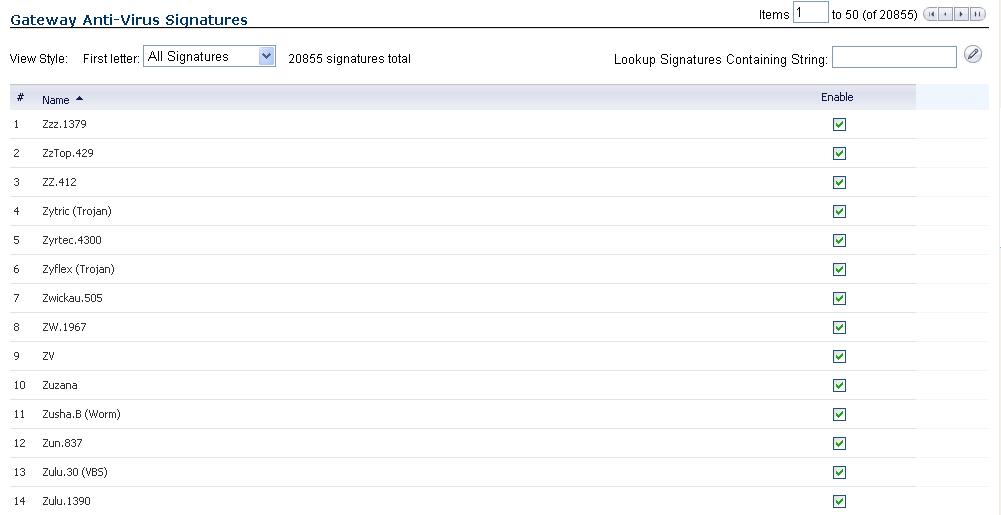This screenshot has height=515, width=1001.
Task: Go to previous page of signatures
Action: click(x=946, y=14)
